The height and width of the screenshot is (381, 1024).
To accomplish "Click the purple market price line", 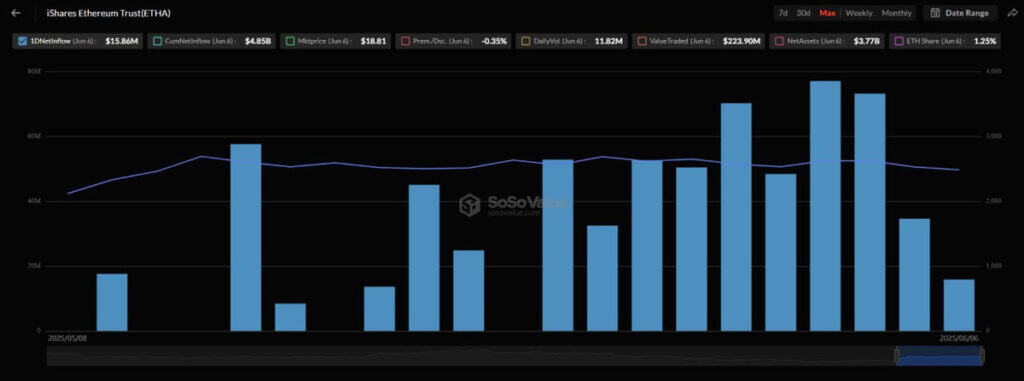I will click(513, 160).
